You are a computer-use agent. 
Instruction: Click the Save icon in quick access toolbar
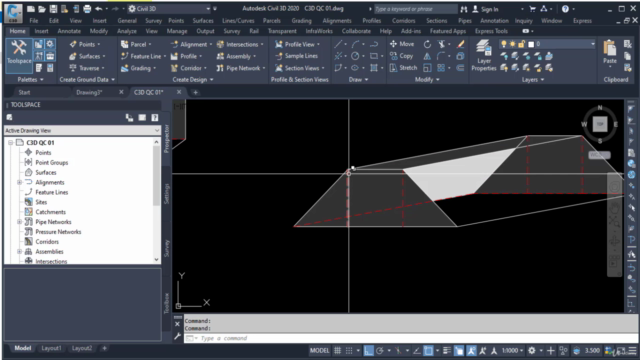click(x=53, y=9)
